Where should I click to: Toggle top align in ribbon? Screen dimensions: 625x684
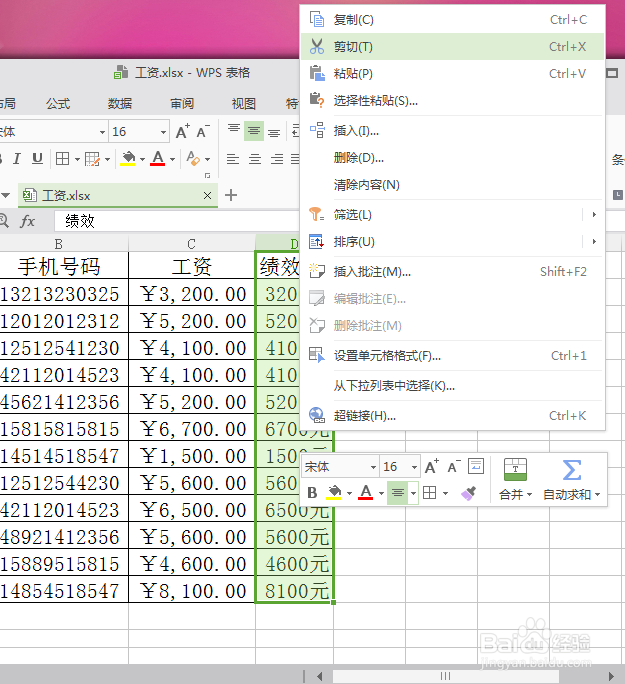tap(234, 128)
